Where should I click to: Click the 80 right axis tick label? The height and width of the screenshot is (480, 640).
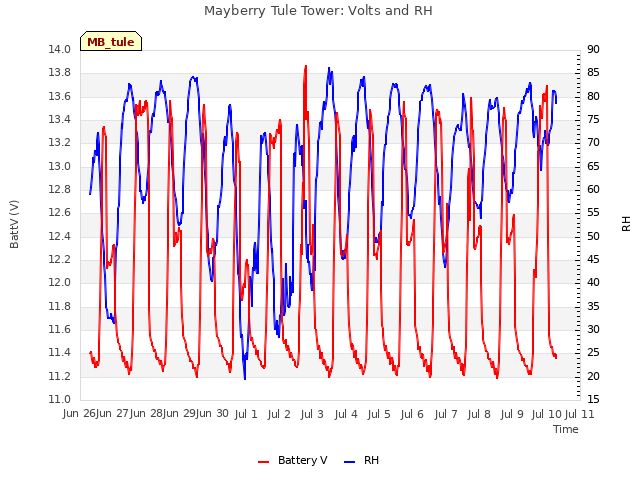pyautogui.click(x=593, y=97)
